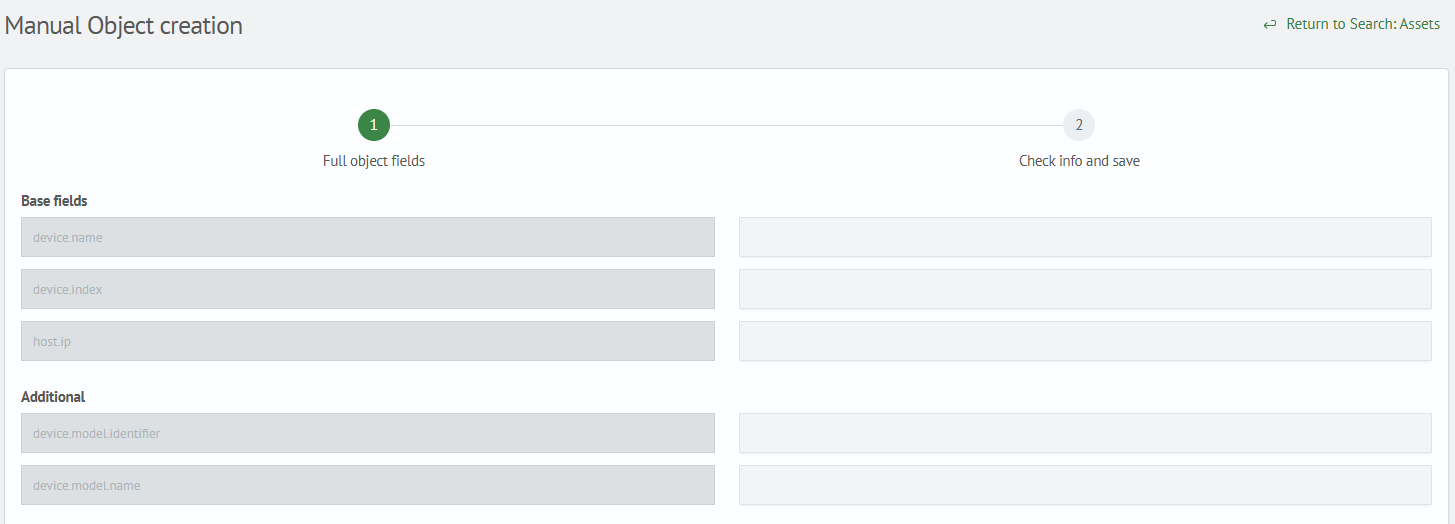Click the device.model.name label field
The image size is (1455, 524).
[x=368, y=485]
